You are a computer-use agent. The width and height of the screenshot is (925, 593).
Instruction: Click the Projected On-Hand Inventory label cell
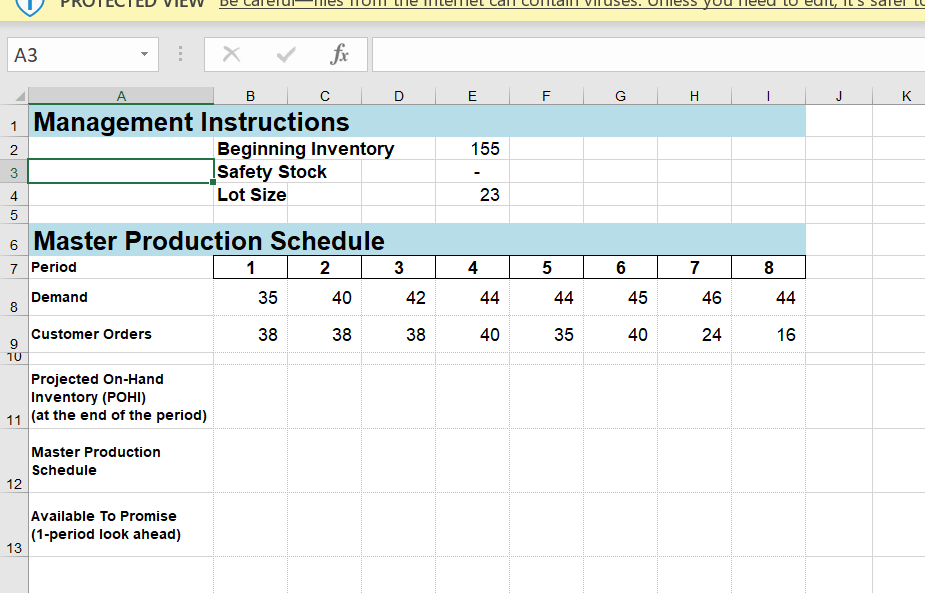[121, 397]
